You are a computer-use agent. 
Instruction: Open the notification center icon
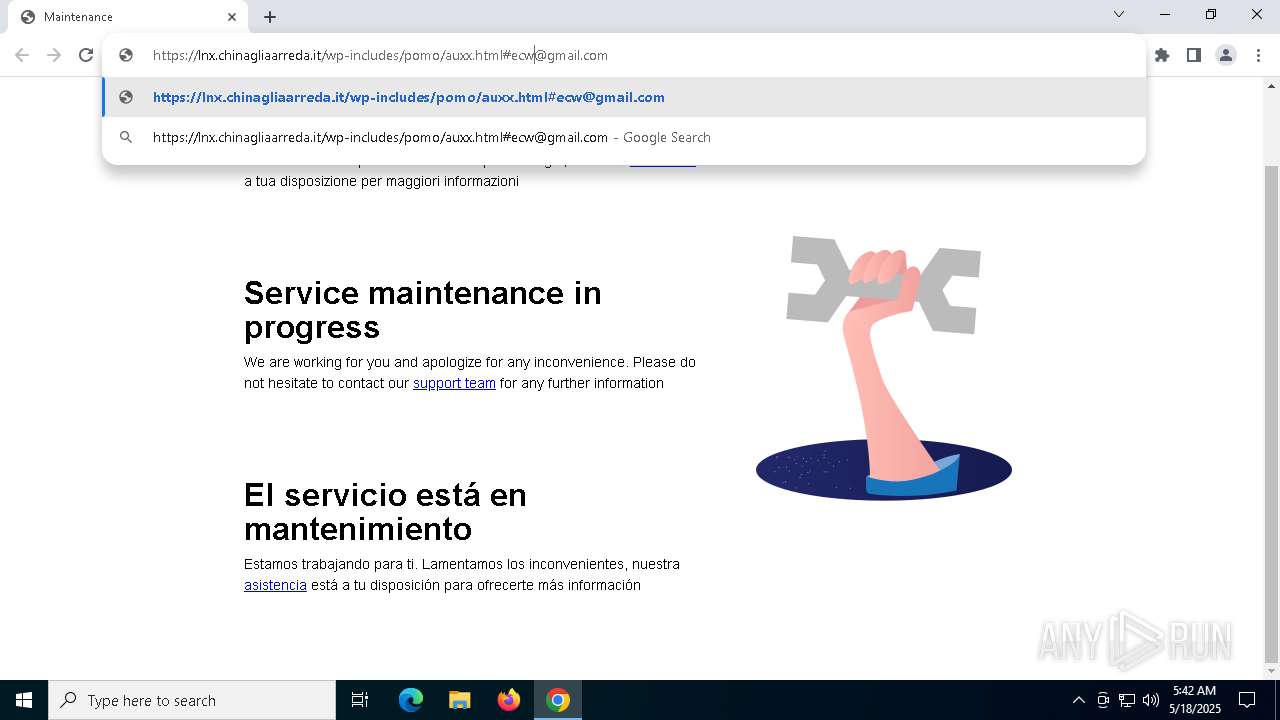click(x=1247, y=700)
